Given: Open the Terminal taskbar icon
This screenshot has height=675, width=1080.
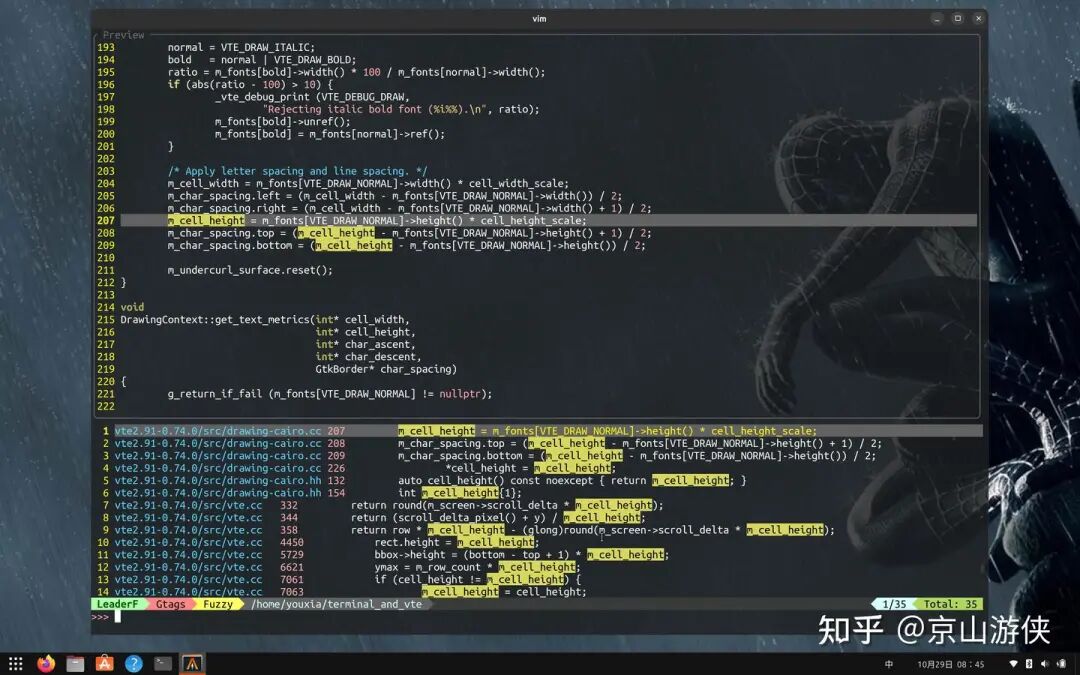Looking at the screenshot, I should [x=163, y=664].
